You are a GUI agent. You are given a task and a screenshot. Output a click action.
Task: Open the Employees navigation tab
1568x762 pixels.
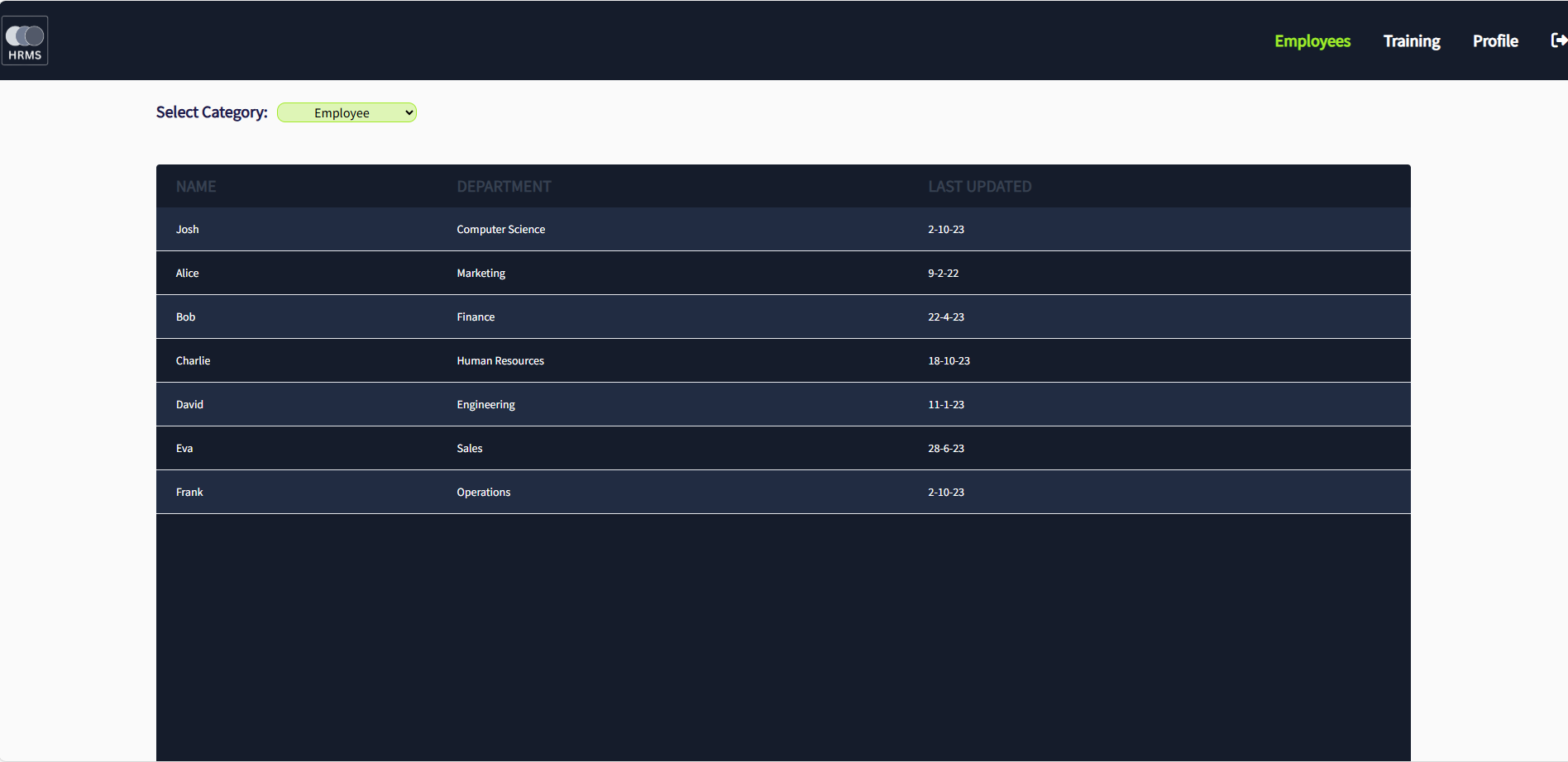coord(1312,41)
